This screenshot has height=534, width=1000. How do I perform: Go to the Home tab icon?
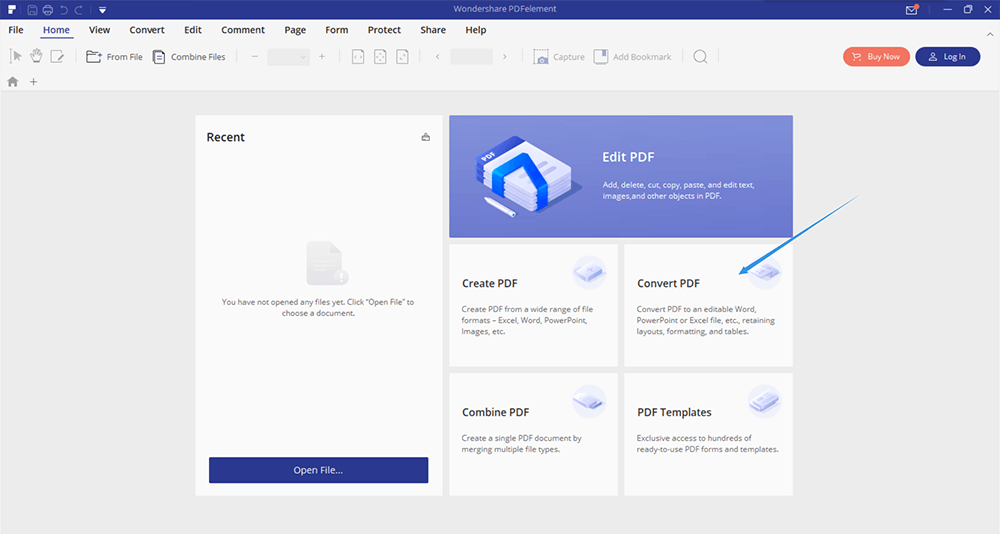[x=13, y=82]
